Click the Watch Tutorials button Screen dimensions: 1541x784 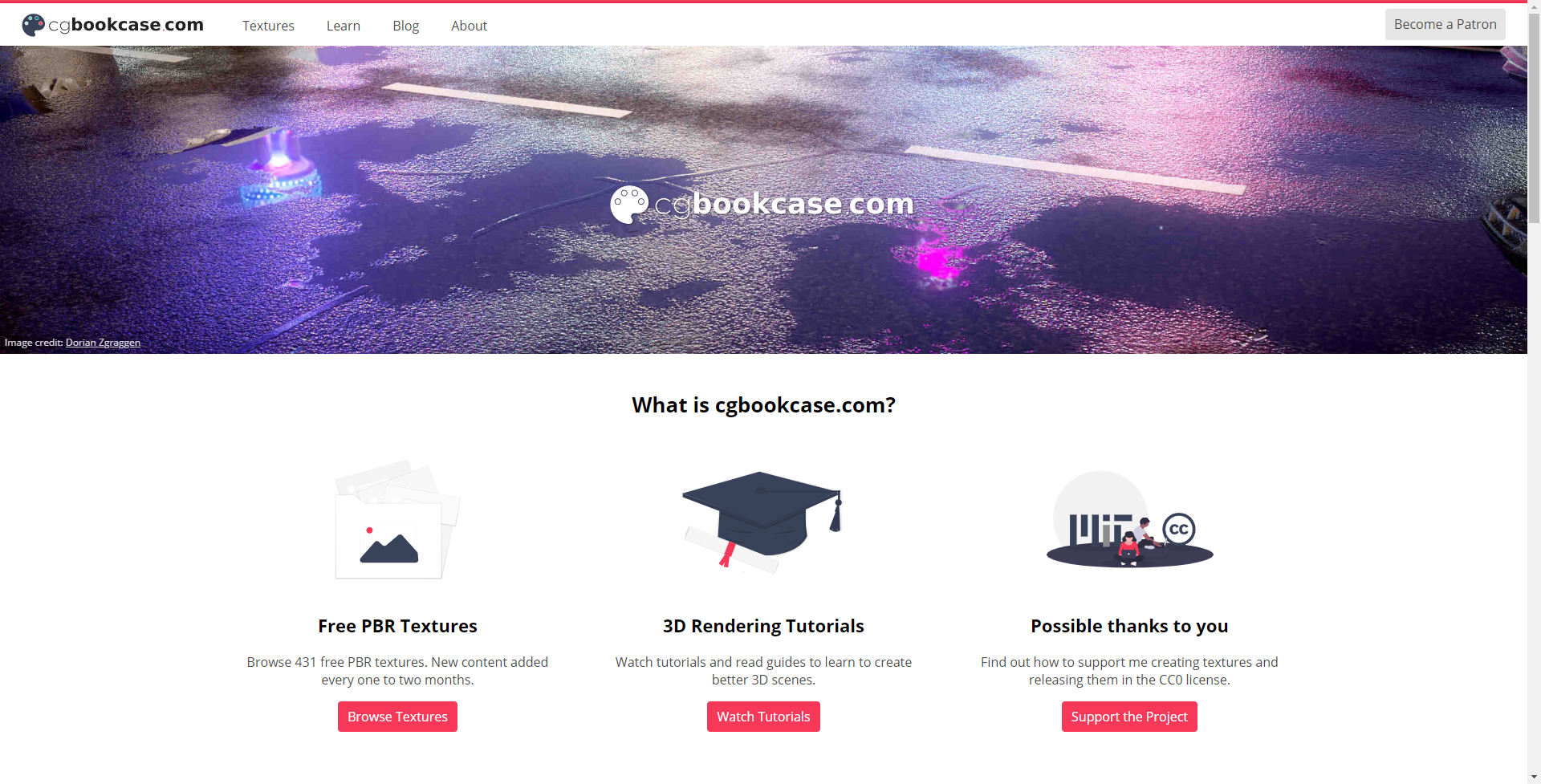click(x=763, y=717)
